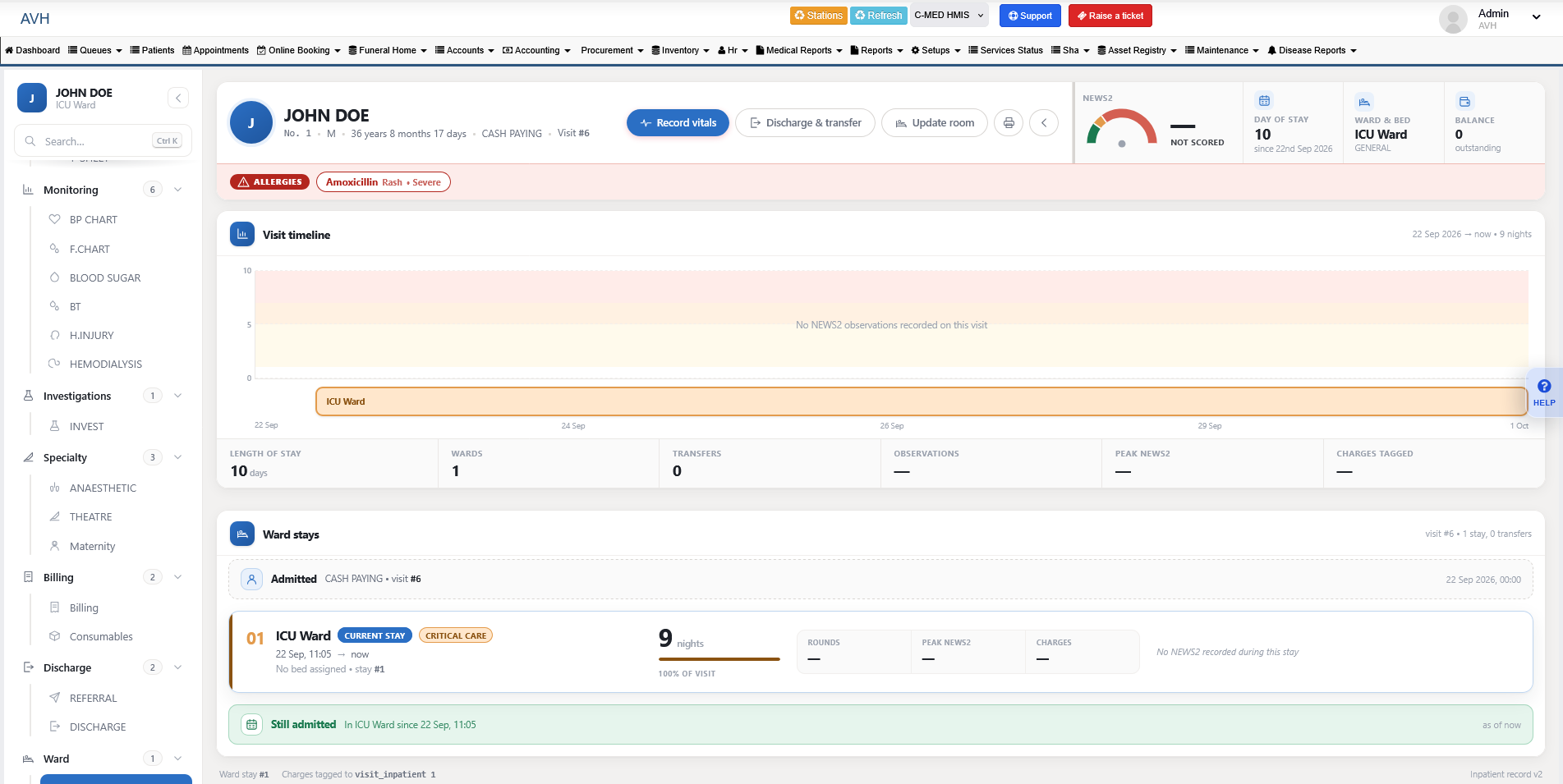Open BP CHART from sidebar
The height and width of the screenshot is (784, 1563).
93,219
